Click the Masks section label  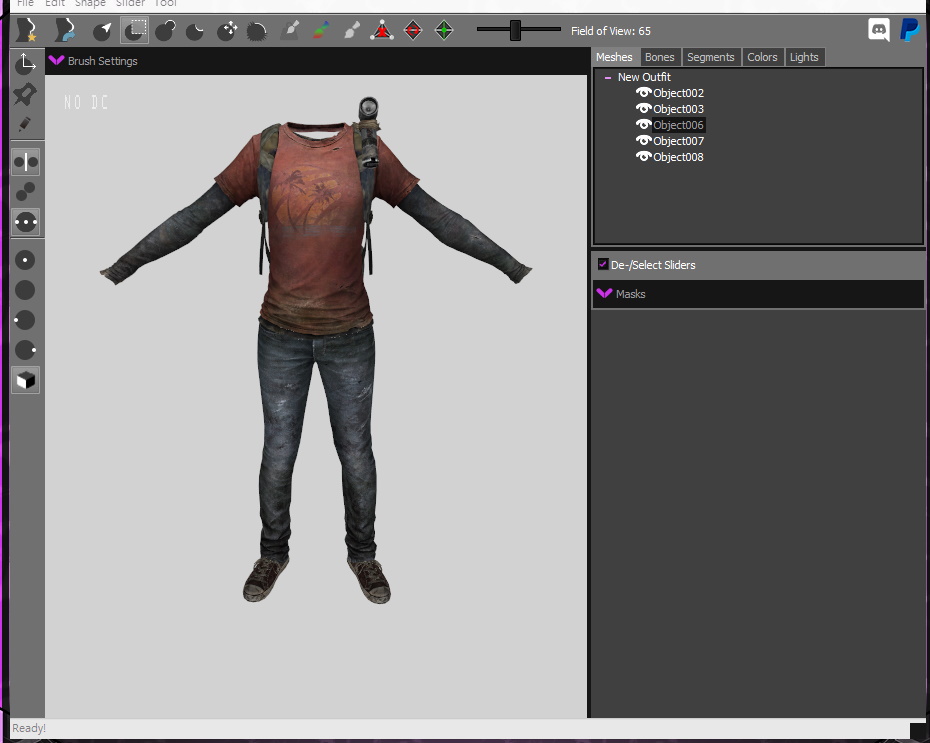pyautogui.click(x=630, y=294)
